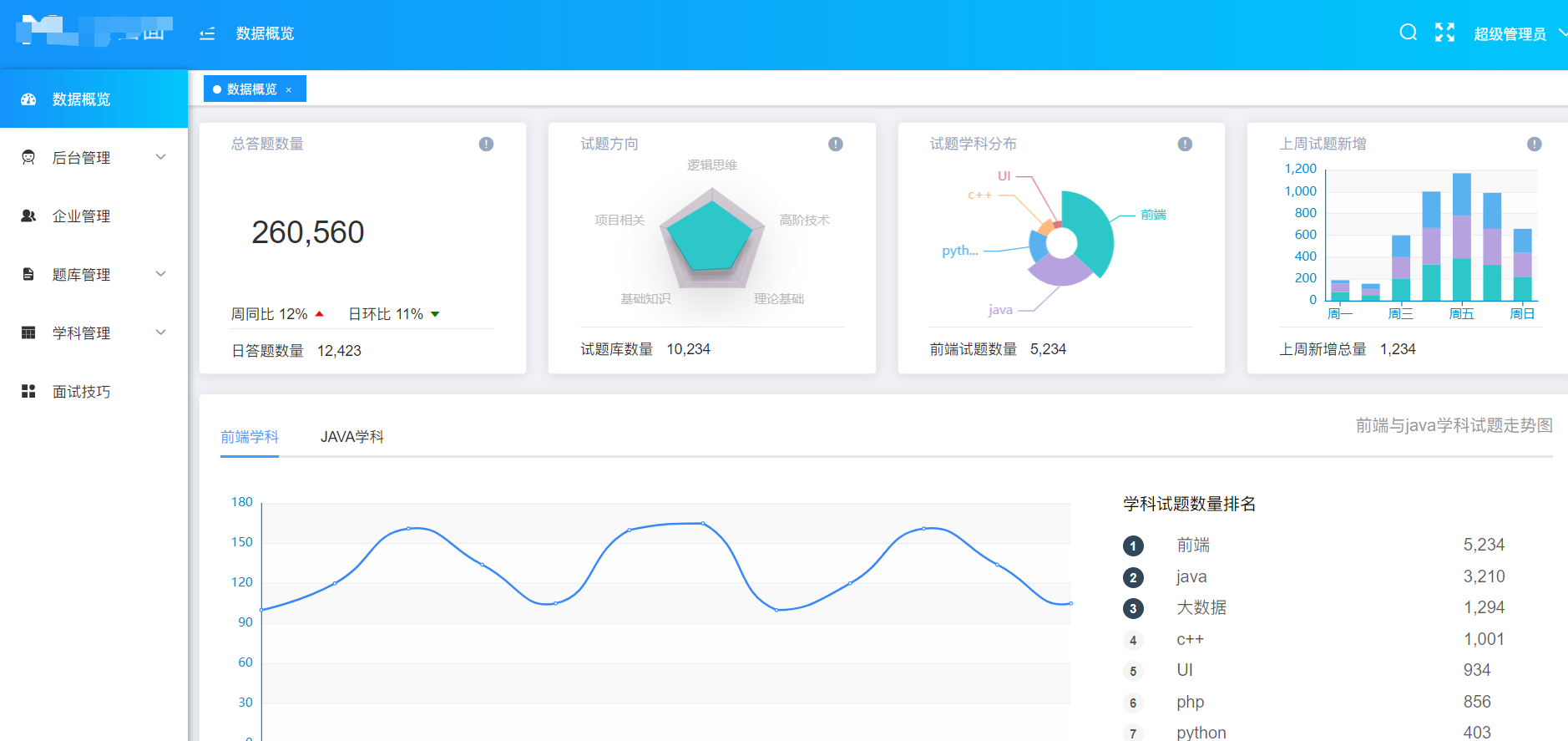Click the red up arrow beside 周同比
1568x741 pixels.
[319, 314]
